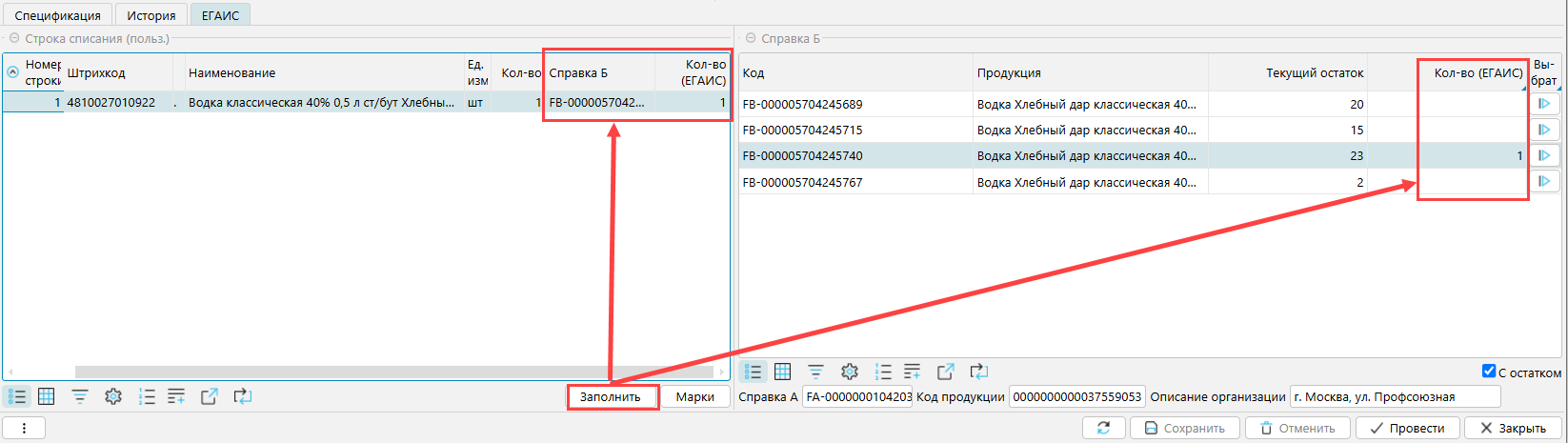1568x443 pixels.
Task: Open settings gear in Справка Б toolbar
Action: tap(850, 372)
